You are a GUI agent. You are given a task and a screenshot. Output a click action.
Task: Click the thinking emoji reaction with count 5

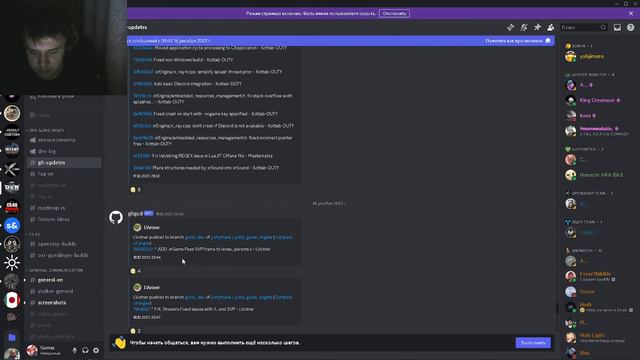click(136, 190)
